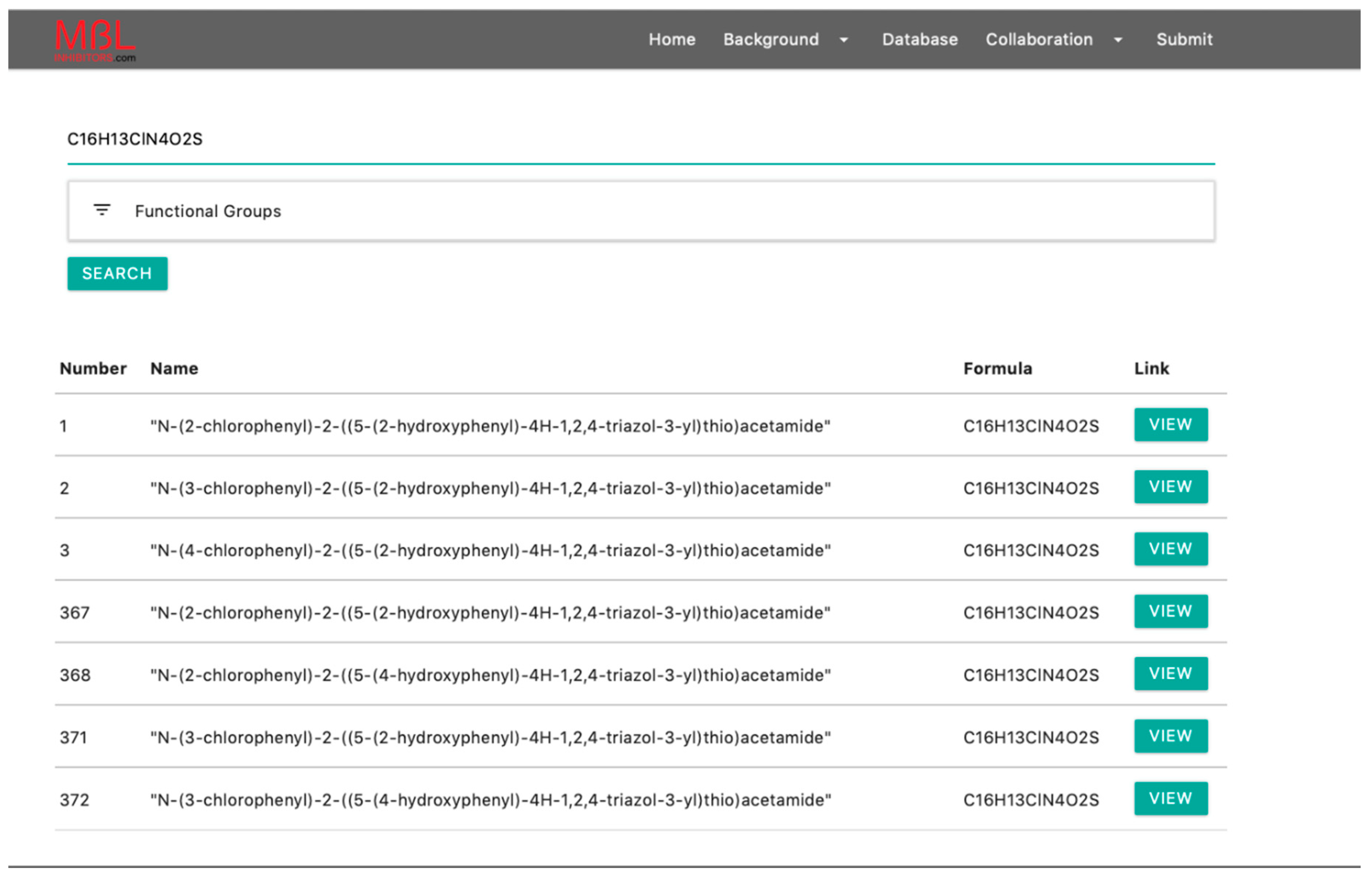Expand the Collaboration dropdown arrow

[x=1118, y=40]
